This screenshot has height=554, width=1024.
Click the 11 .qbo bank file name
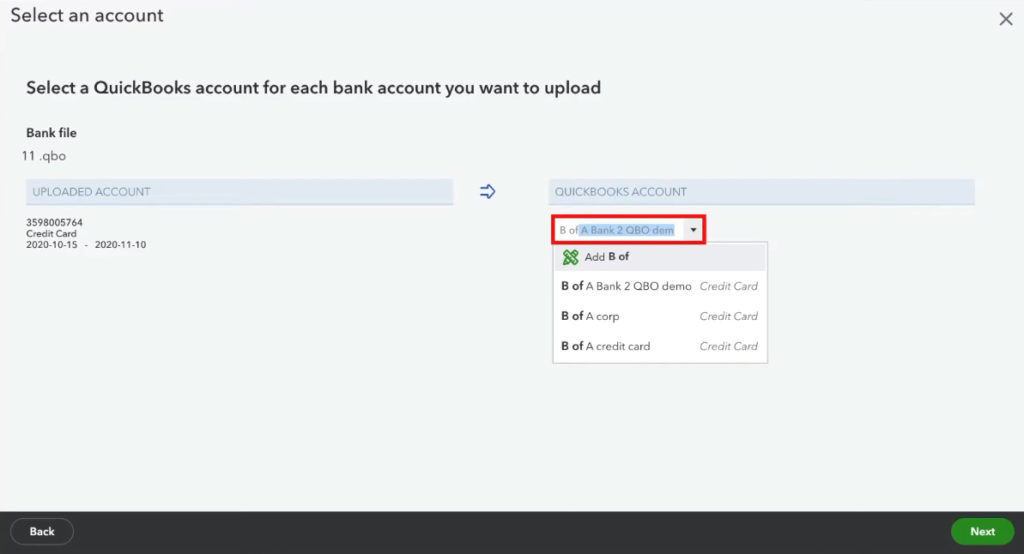click(x=44, y=156)
